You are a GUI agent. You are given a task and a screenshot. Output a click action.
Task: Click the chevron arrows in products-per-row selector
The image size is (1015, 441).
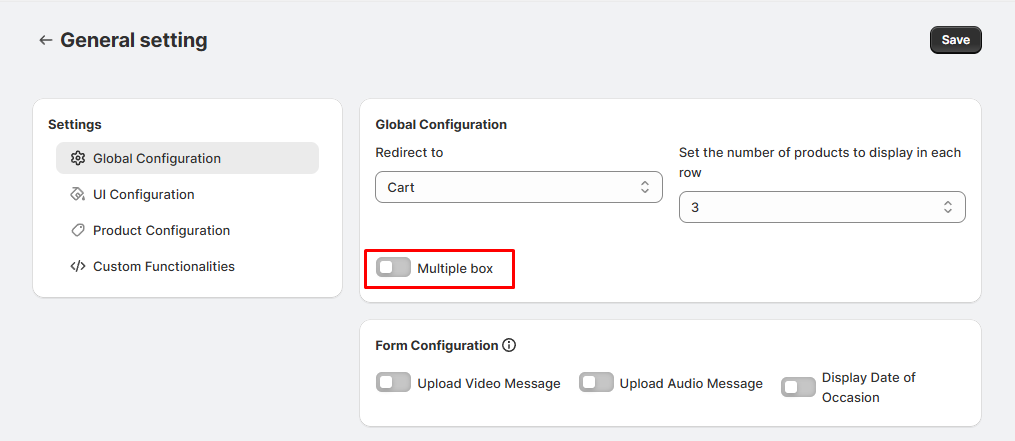947,207
